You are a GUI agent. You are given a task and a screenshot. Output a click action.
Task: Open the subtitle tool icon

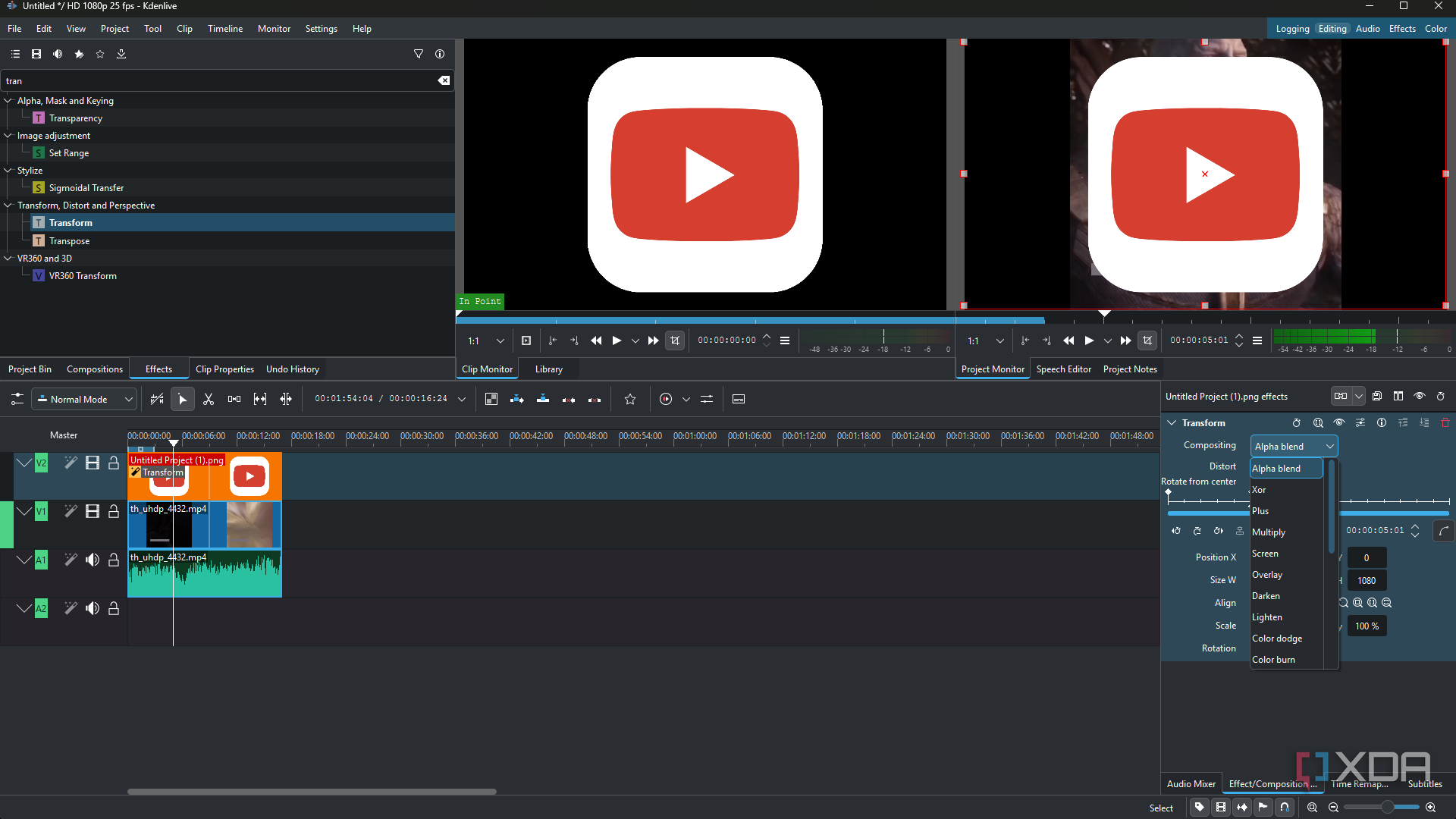click(x=739, y=399)
